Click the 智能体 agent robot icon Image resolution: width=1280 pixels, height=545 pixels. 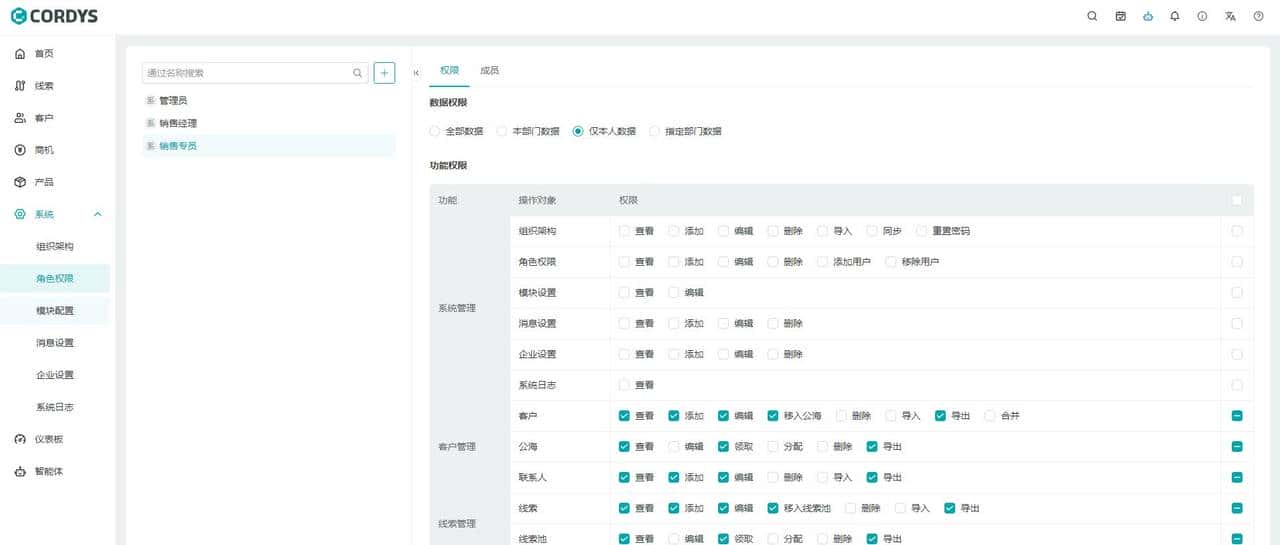[20, 471]
